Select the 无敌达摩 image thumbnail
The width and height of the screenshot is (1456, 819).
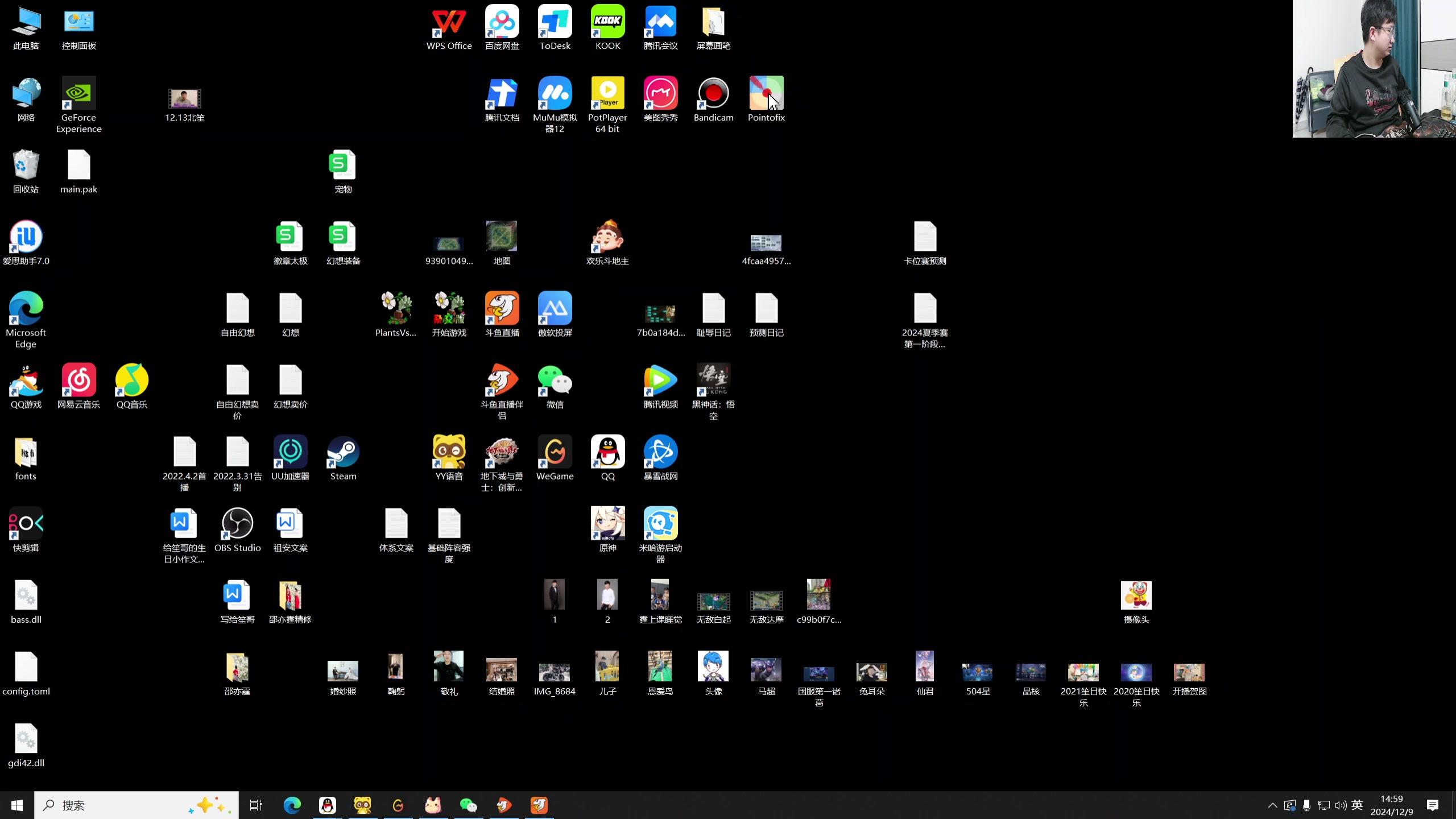tap(766, 607)
